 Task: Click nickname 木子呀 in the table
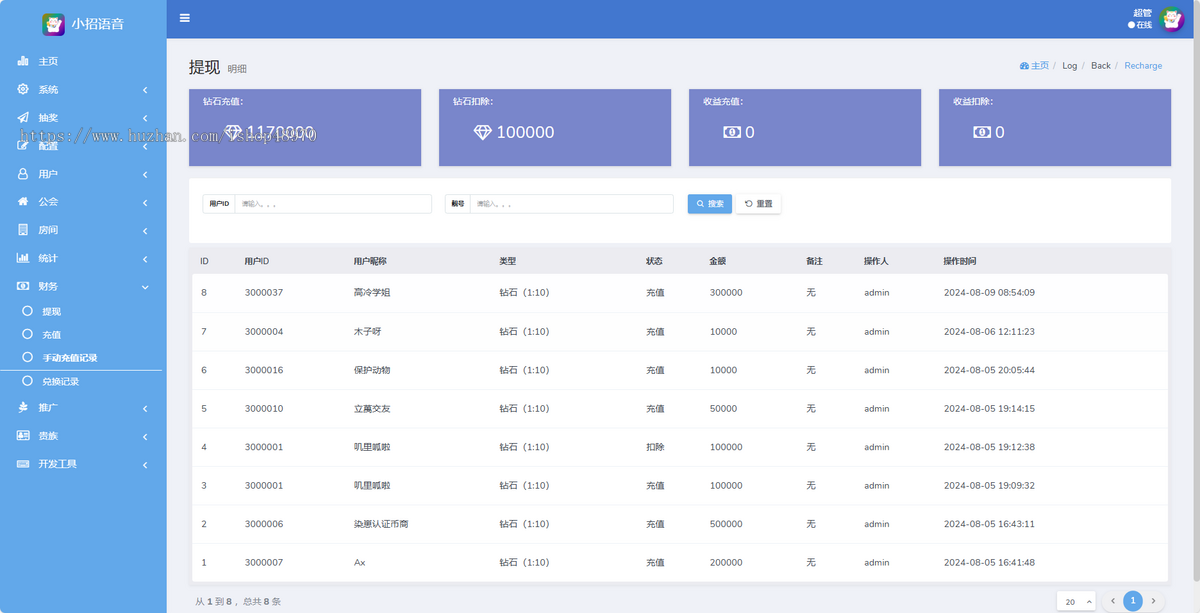pyautogui.click(x=367, y=332)
